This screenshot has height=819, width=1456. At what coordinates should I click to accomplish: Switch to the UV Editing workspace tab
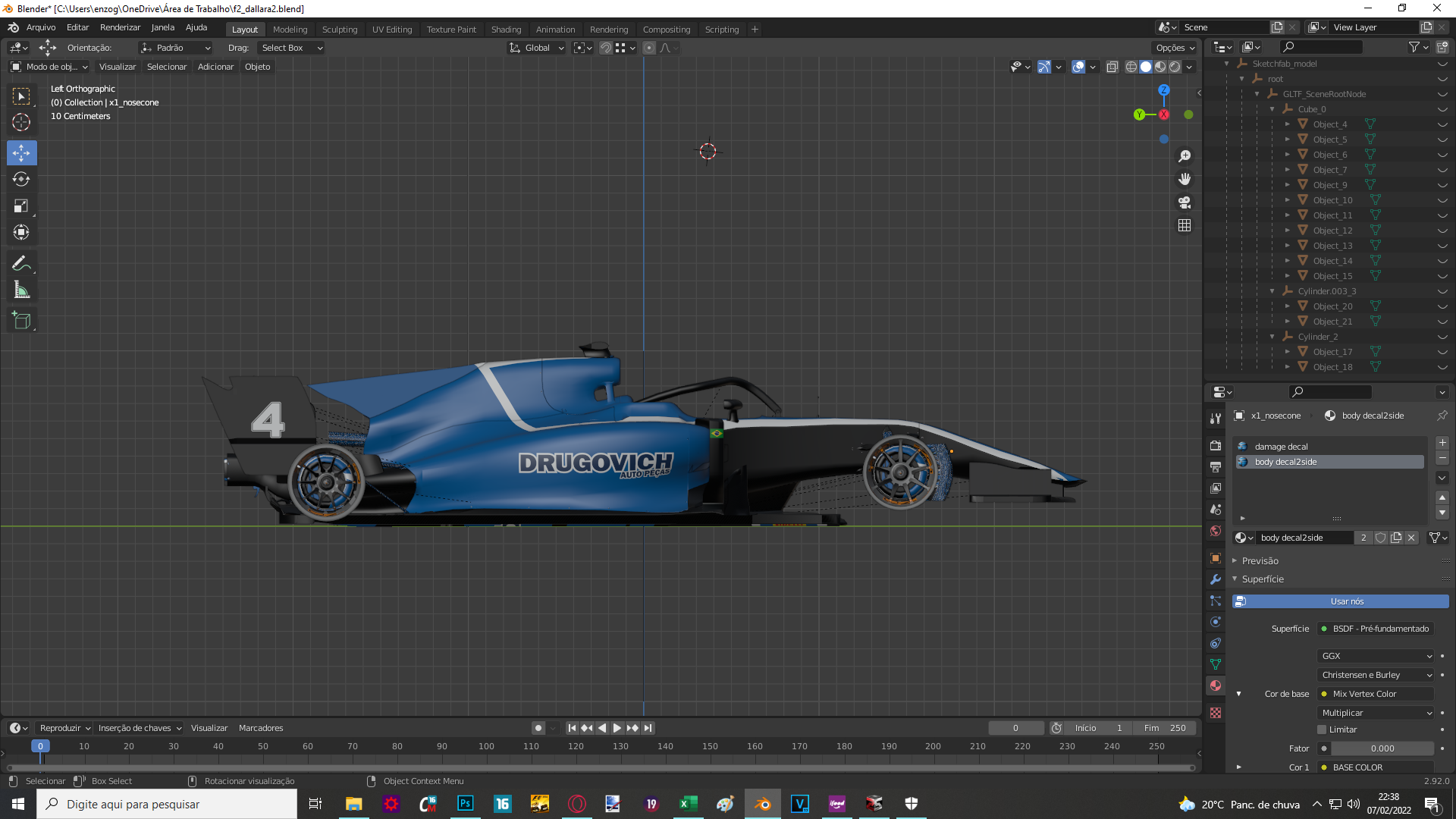392,30
